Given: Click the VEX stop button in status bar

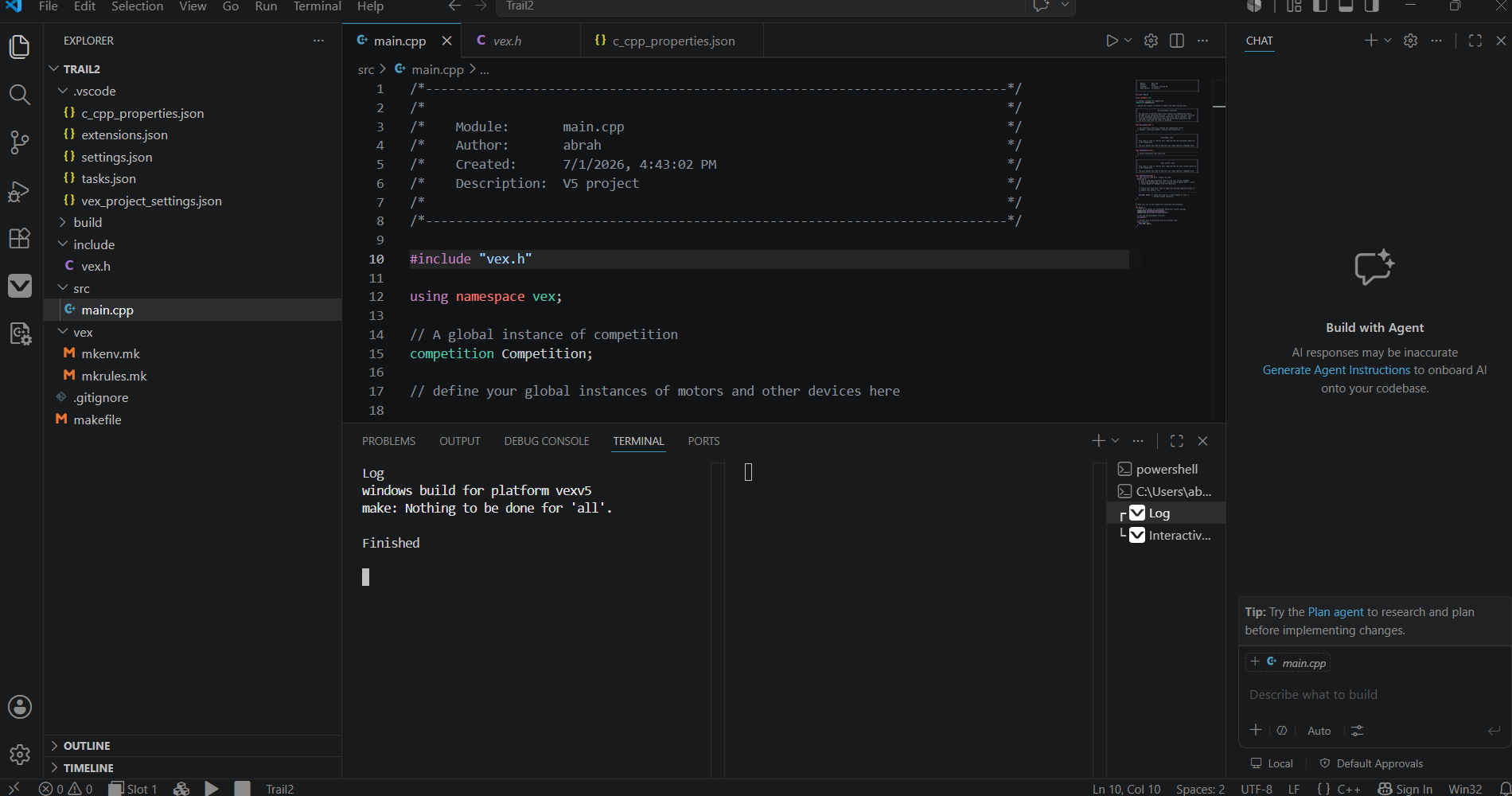Looking at the screenshot, I should click(x=243, y=788).
